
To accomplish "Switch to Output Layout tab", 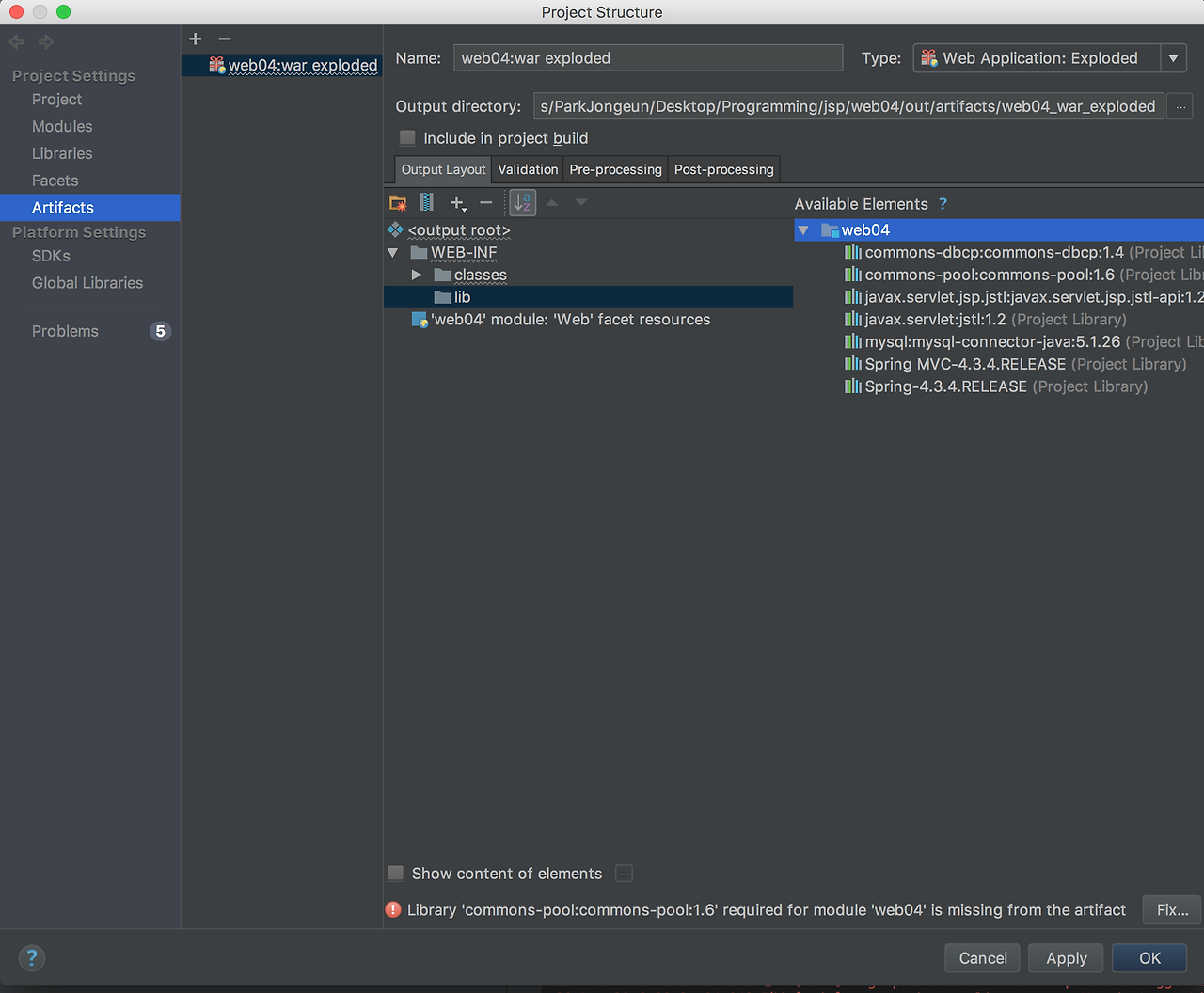I will point(443,169).
